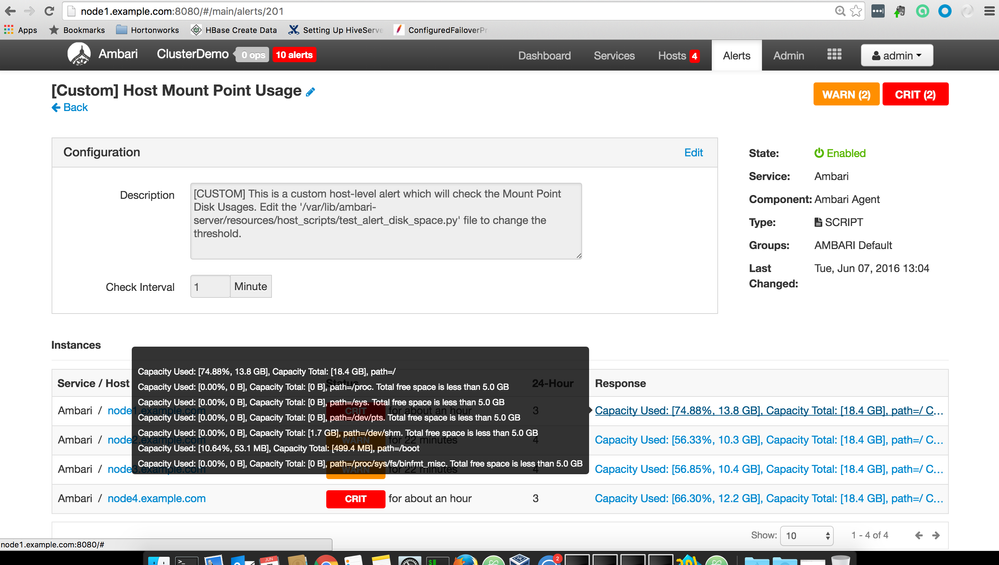Viewport: 999px width, 565px height.
Task: Click the 'Tue, Jun 07, 2016 13:04' timestamp
Action: [872, 268]
